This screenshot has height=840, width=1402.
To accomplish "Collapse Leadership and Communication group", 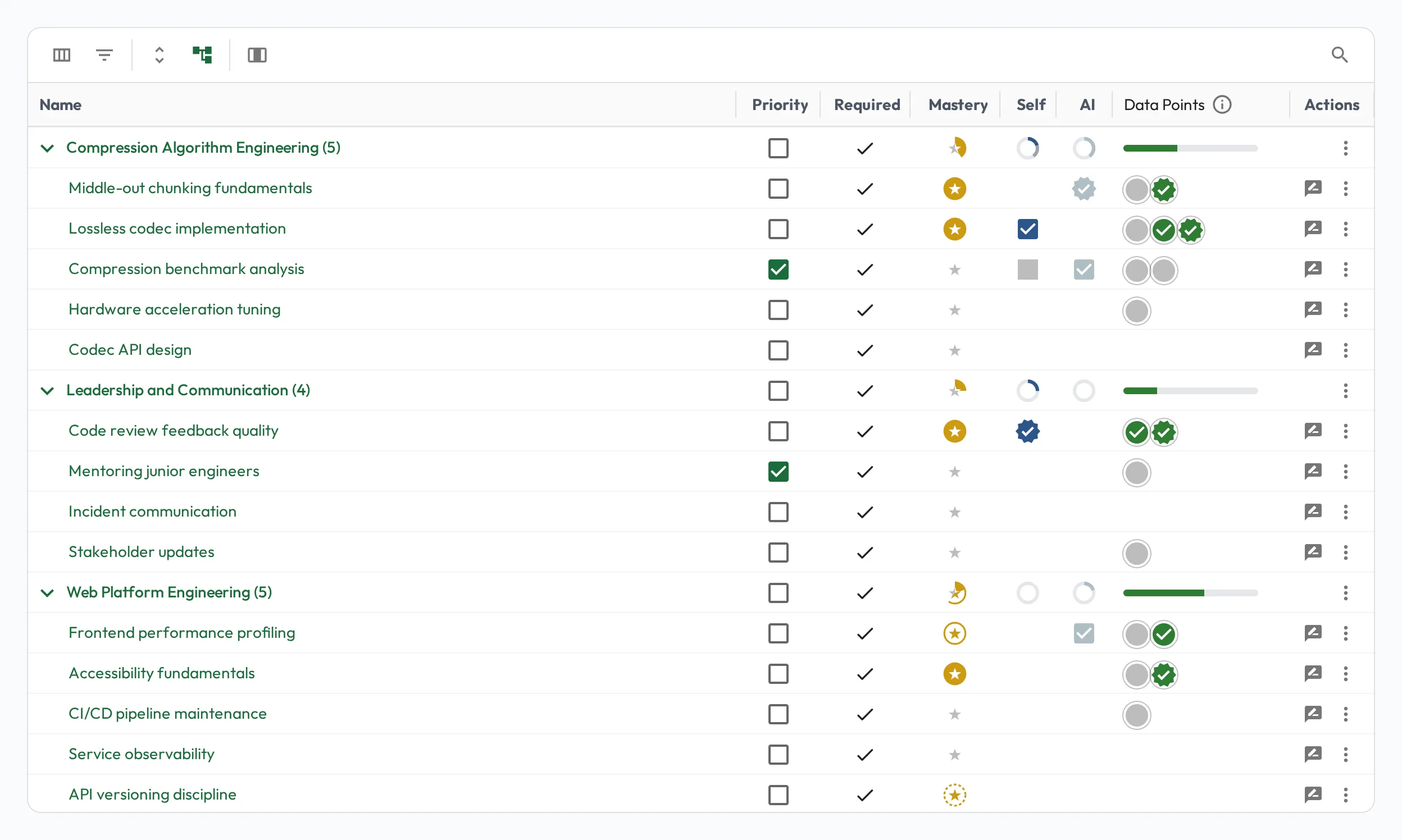I will click(x=48, y=391).
